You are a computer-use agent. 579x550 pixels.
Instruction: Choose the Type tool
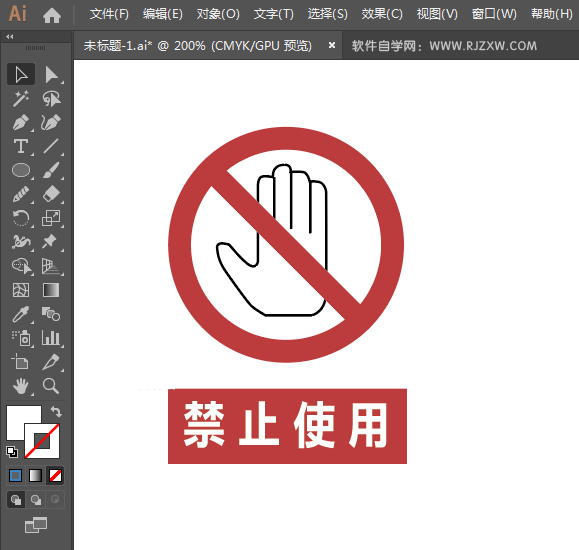[x=21, y=147]
